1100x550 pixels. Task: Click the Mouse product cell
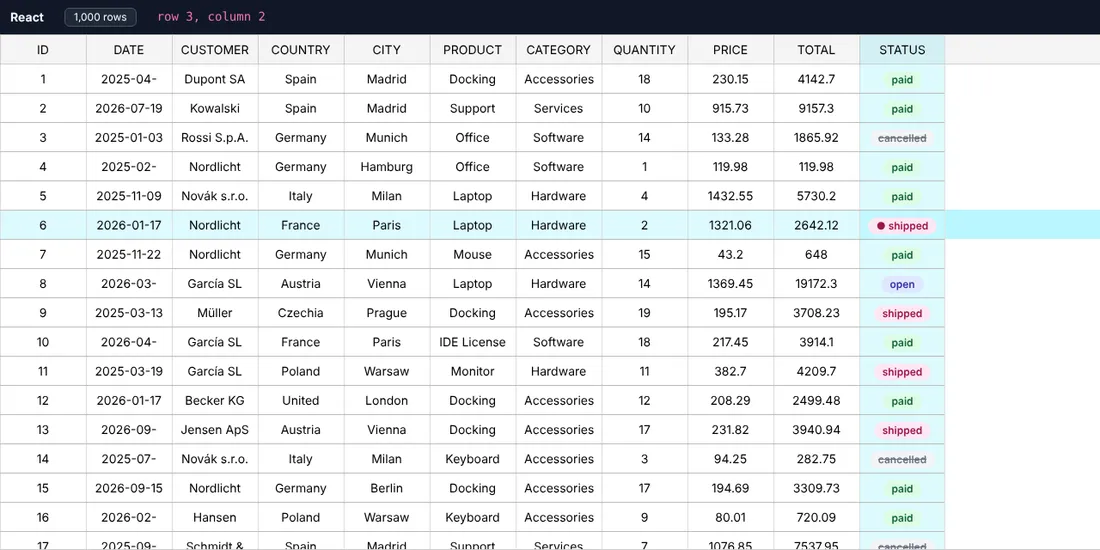tap(473, 255)
